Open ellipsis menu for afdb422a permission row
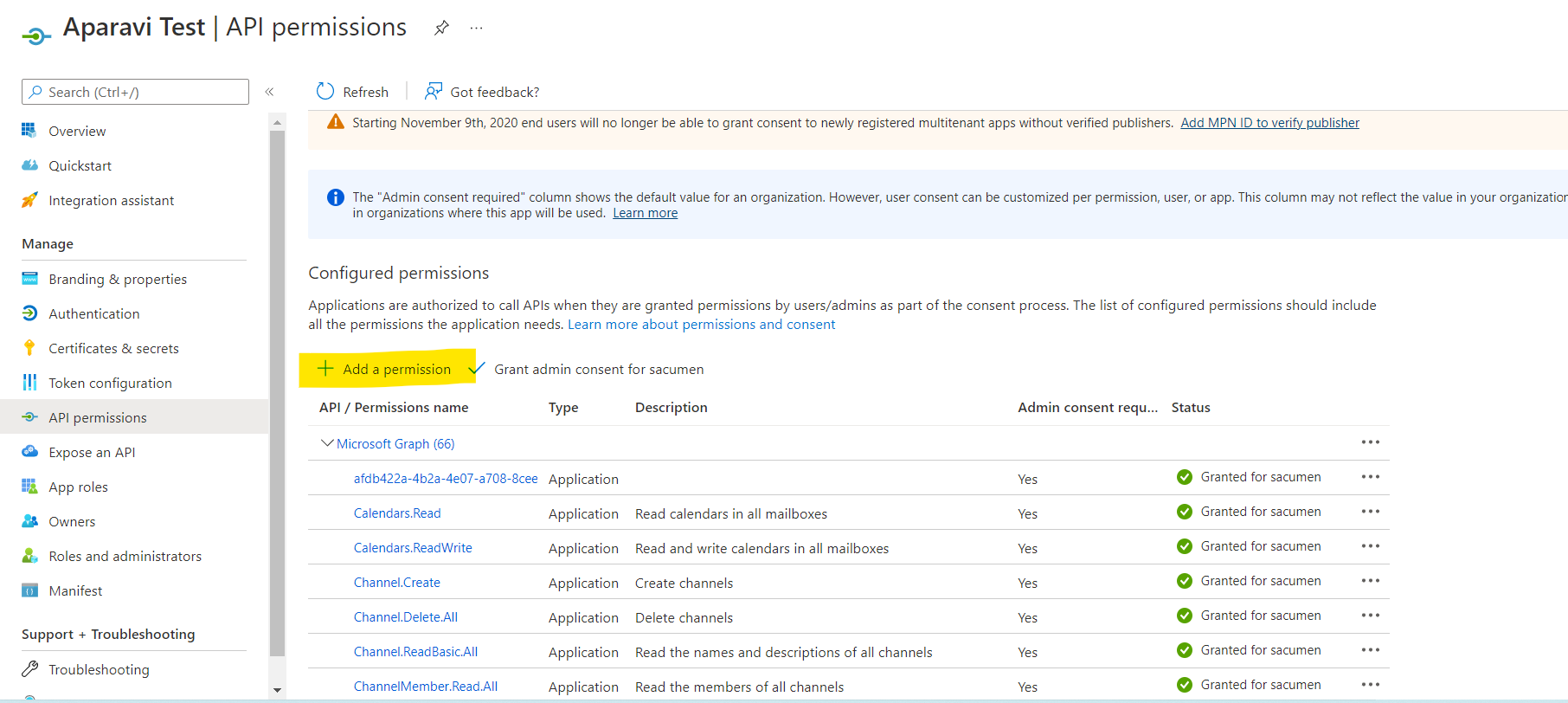The height and width of the screenshot is (703, 1568). pyautogui.click(x=1371, y=477)
